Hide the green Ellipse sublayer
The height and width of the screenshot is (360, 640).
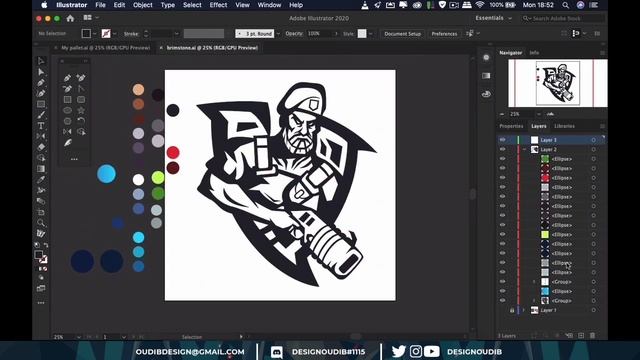502,159
